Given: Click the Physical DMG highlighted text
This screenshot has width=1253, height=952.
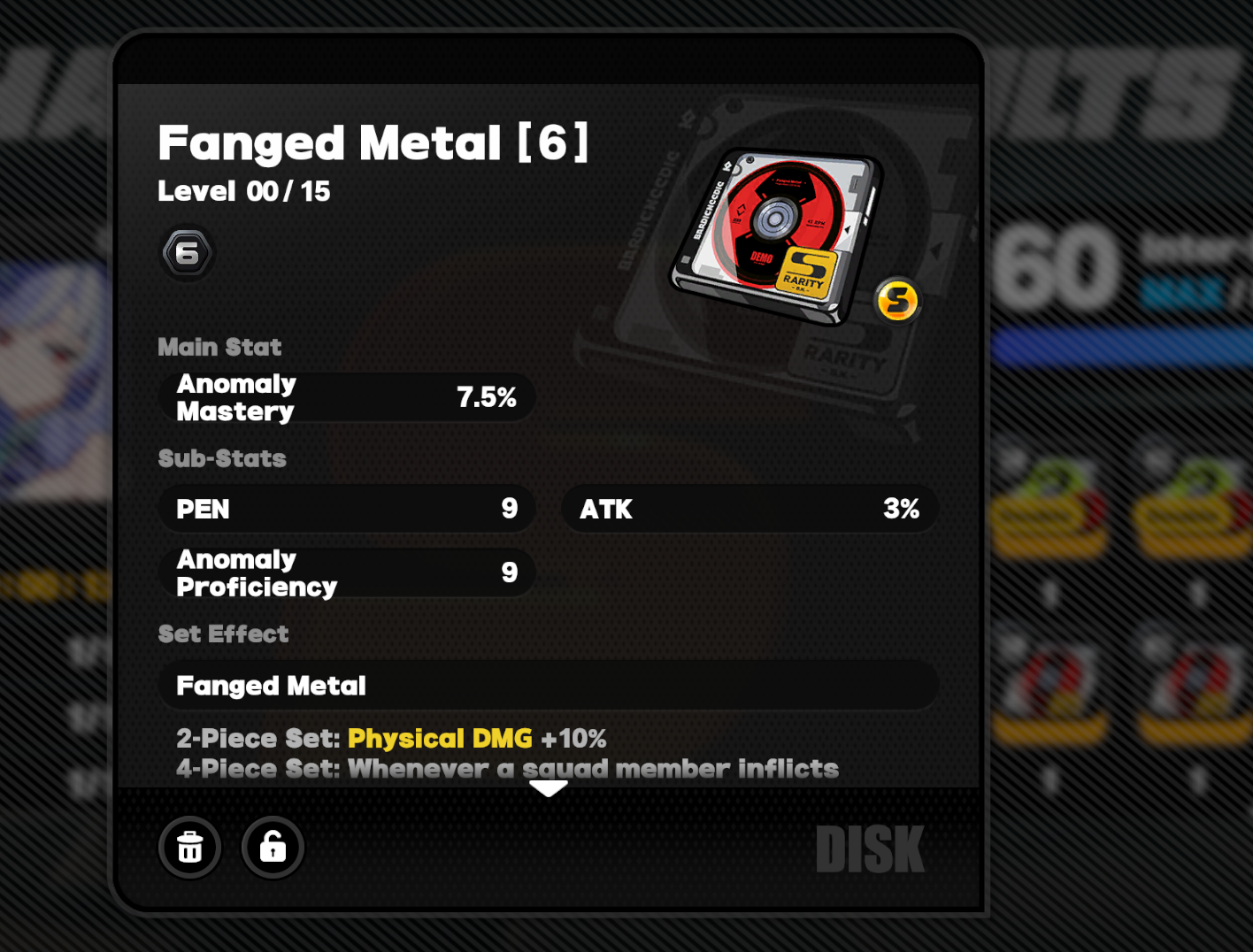Looking at the screenshot, I should coord(440,738).
